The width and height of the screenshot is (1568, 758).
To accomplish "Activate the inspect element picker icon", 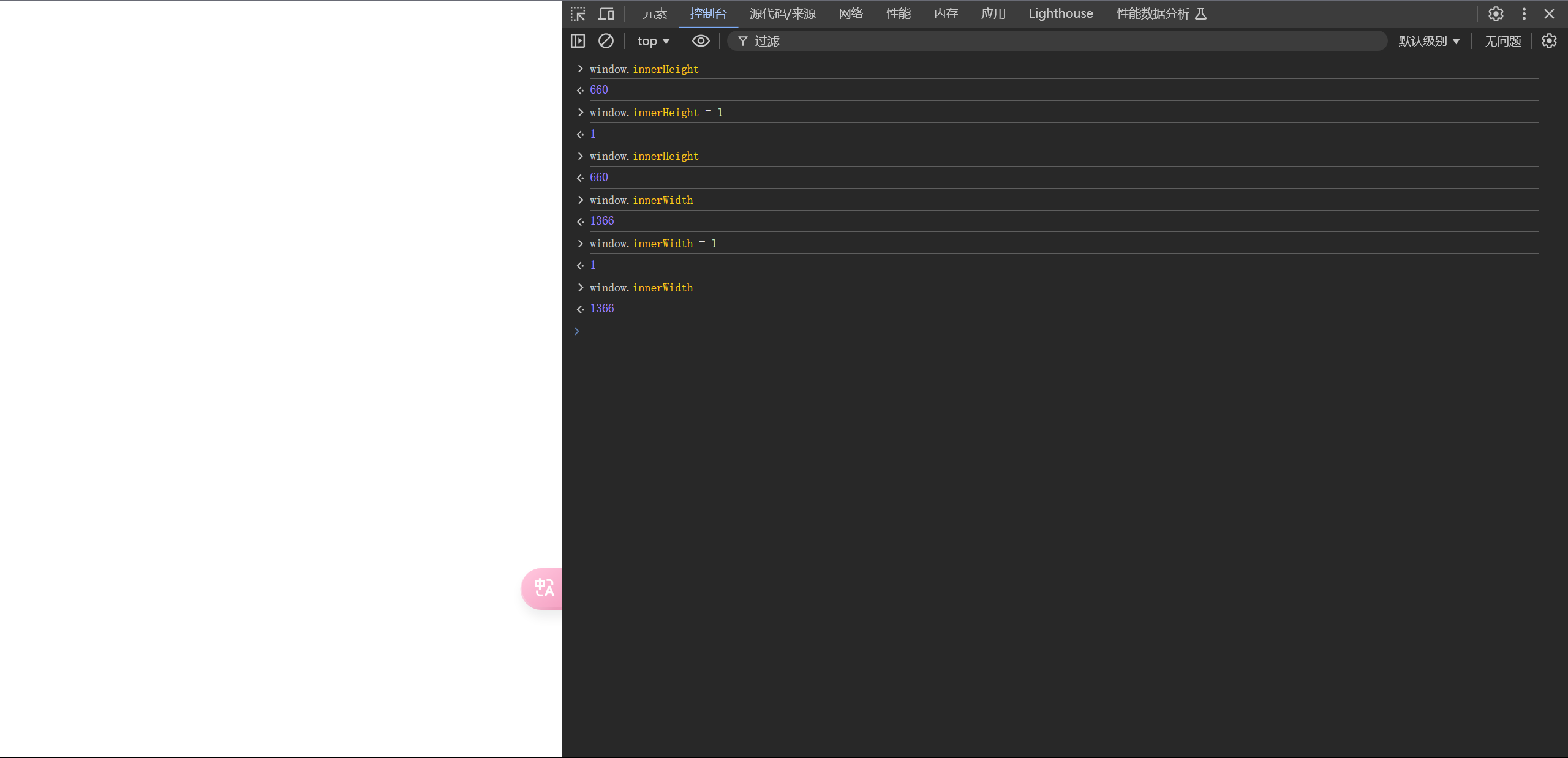I will [x=578, y=13].
